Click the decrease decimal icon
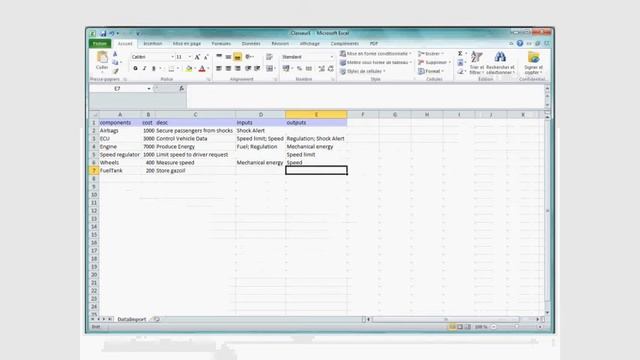640x360 pixels. click(x=331, y=69)
